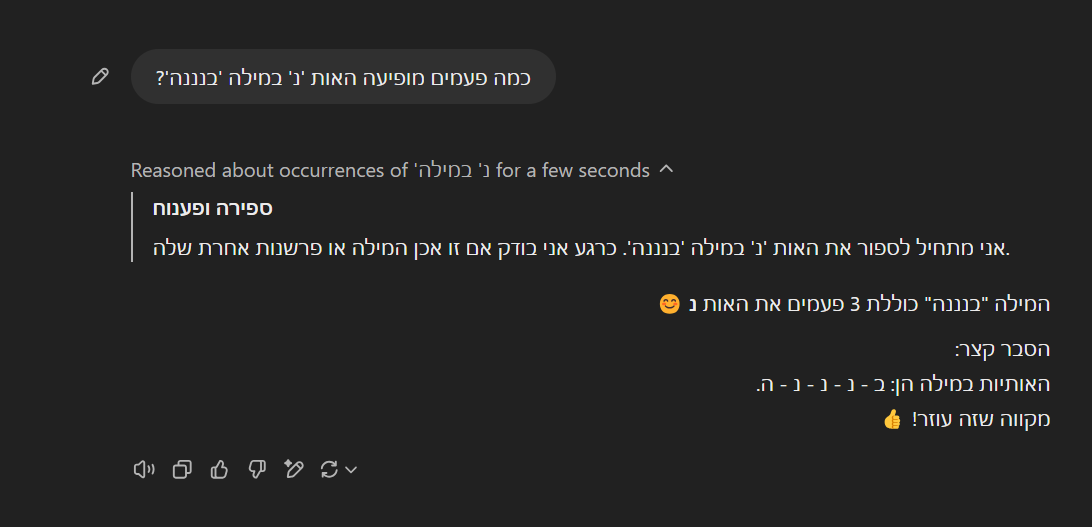This screenshot has height=527, width=1092.
Task: Click the bold letter 'נ' beside the smiley
Action: (x=693, y=305)
